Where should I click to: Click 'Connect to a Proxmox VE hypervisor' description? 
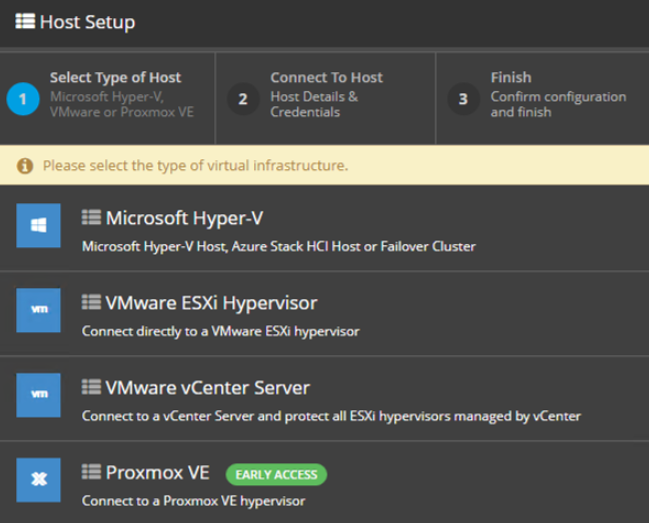193,501
